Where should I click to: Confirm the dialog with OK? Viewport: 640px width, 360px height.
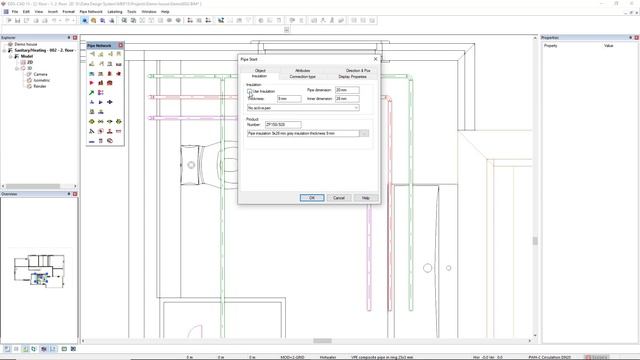coord(312,198)
